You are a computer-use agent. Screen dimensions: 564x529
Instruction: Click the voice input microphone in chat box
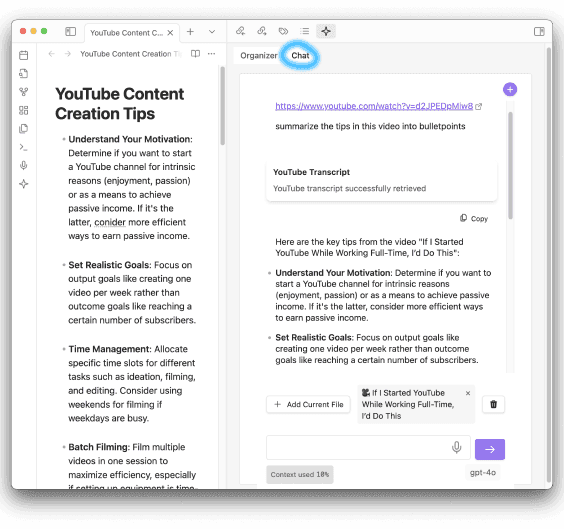pos(456,448)
